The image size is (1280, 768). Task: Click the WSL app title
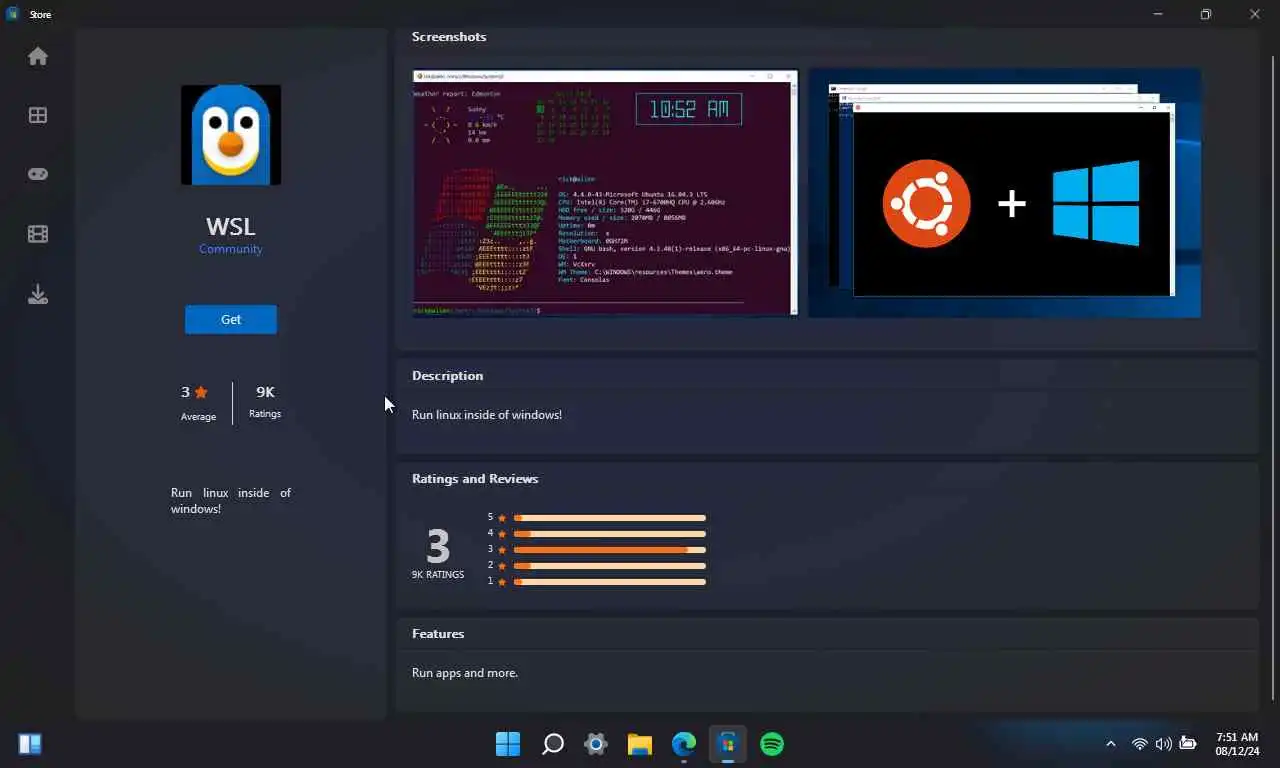[x=231, y=225]
